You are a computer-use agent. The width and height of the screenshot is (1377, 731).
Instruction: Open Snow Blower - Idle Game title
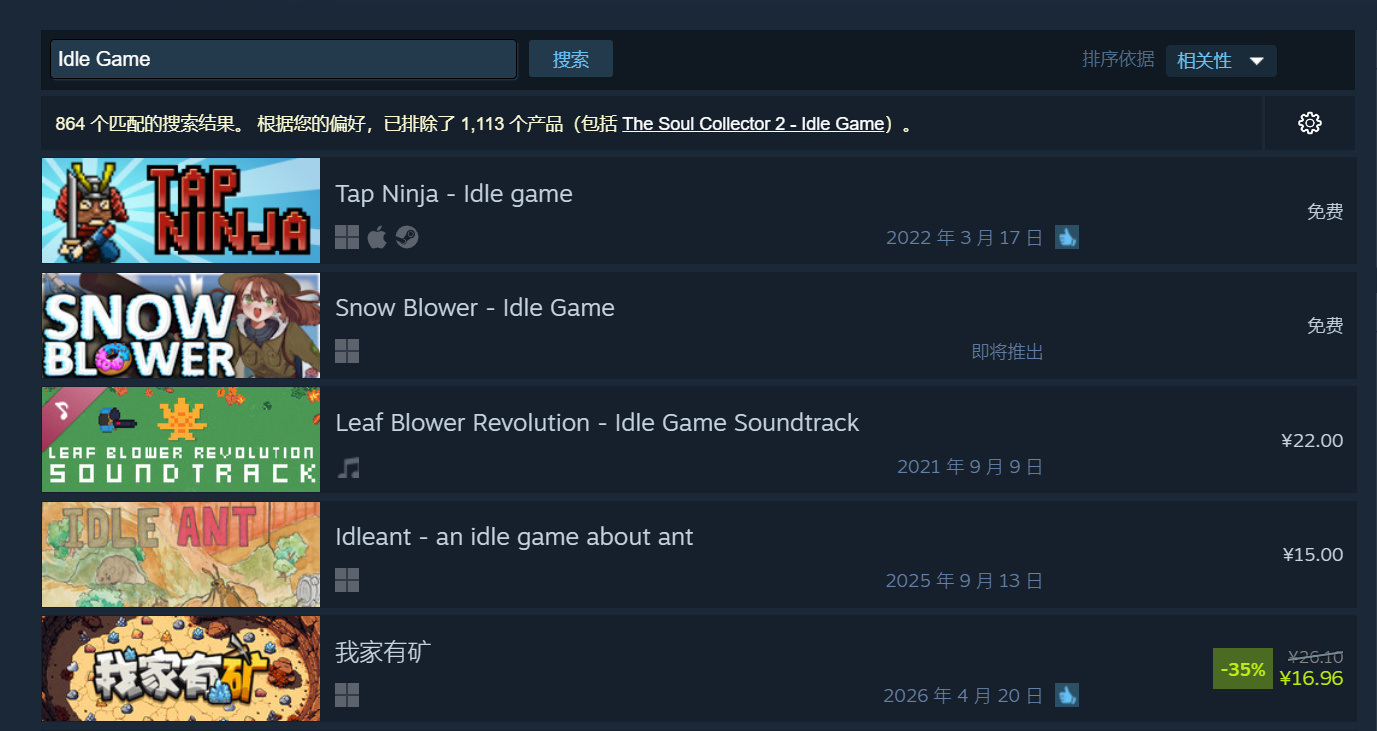[475, 308]
